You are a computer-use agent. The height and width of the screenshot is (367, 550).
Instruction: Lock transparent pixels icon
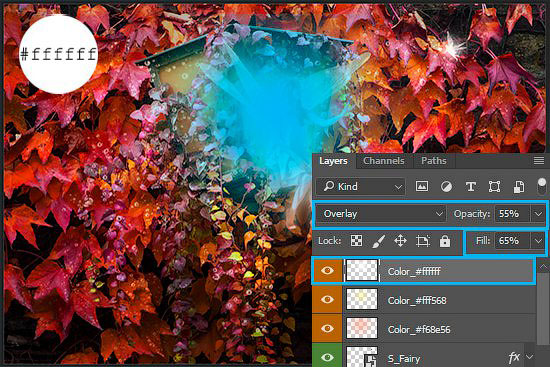point(356,241)
